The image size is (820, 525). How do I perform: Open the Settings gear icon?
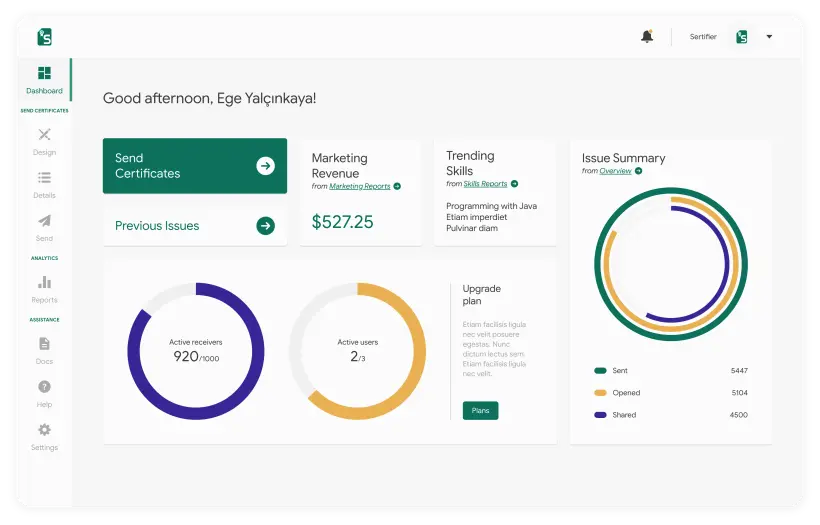(44, 430)
